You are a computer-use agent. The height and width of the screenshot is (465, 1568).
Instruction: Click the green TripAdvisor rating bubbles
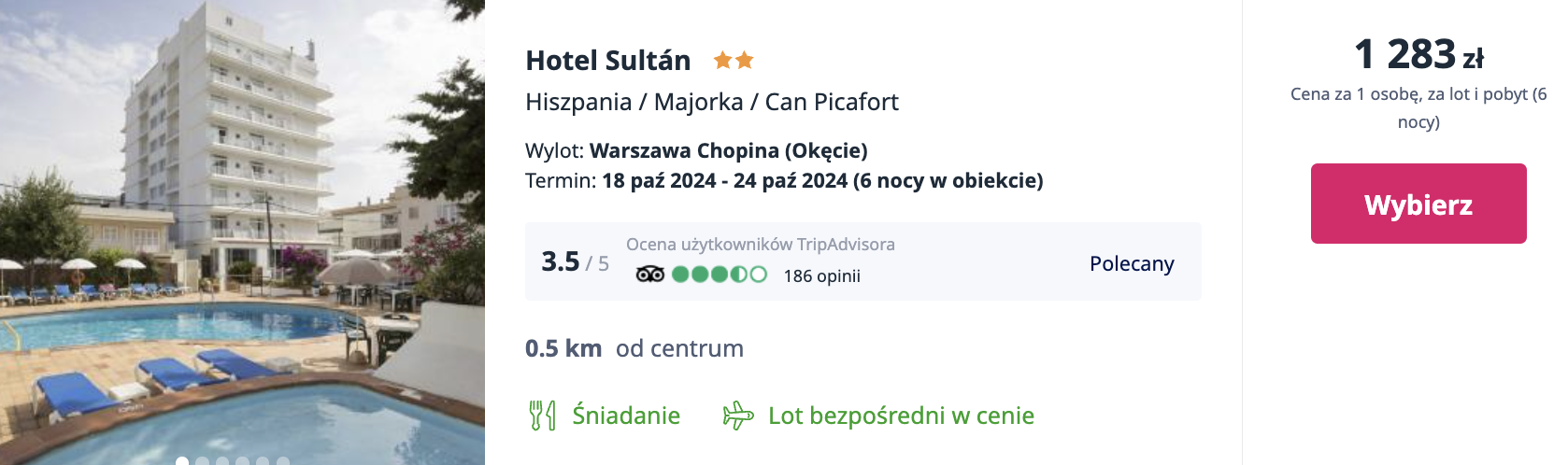tap(720, 275)
